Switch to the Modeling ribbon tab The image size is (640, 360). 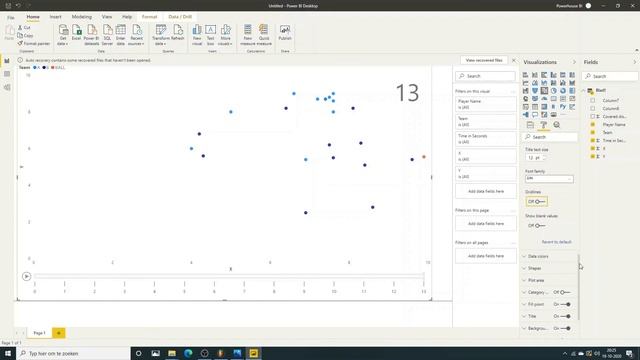[82, 17]
